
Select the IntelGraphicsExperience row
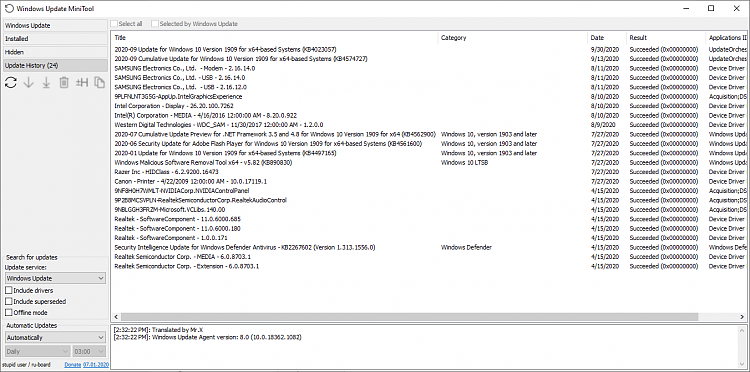point(430,97)
